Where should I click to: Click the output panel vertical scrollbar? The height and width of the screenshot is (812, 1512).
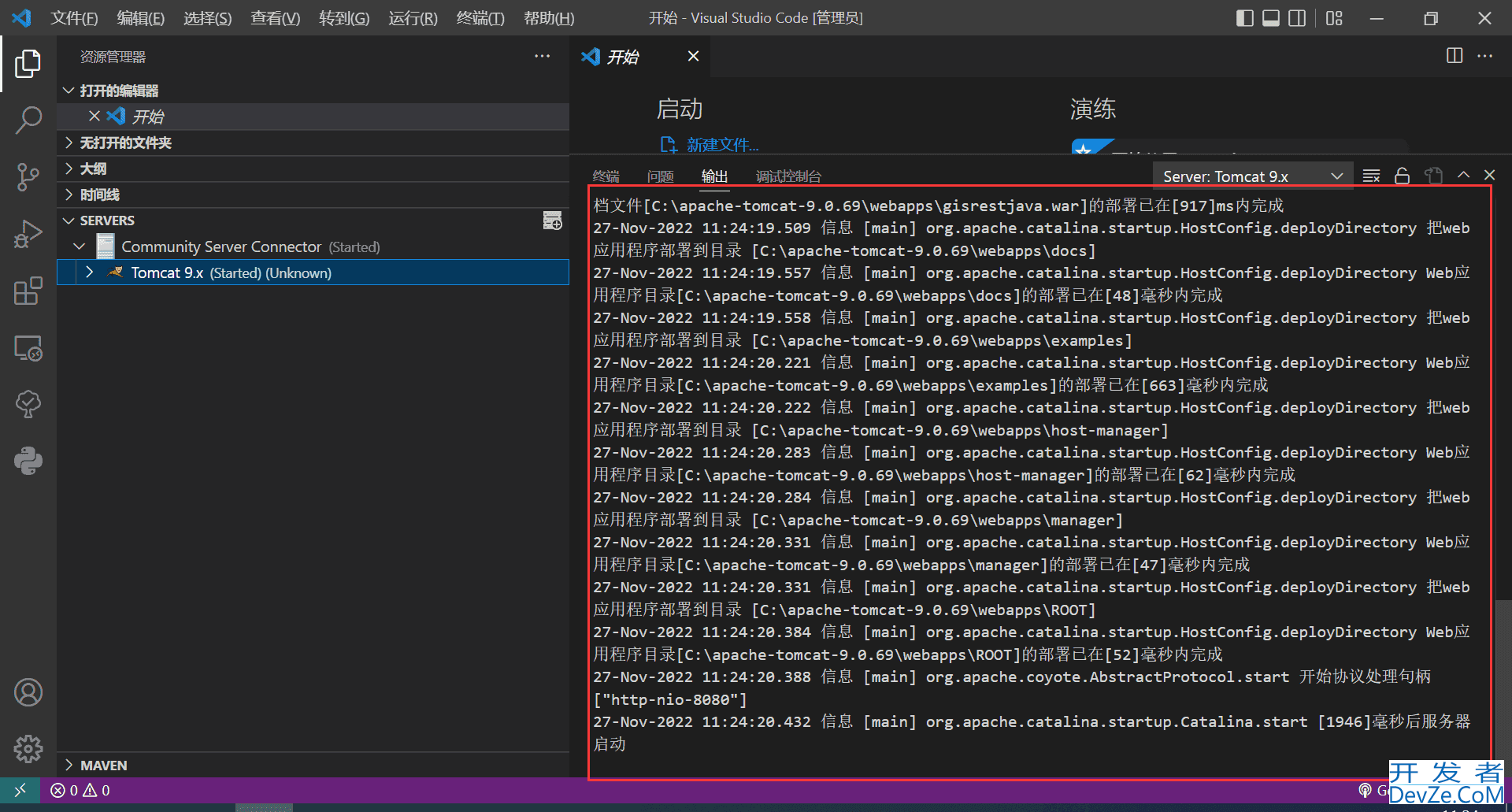point(1503,689)
